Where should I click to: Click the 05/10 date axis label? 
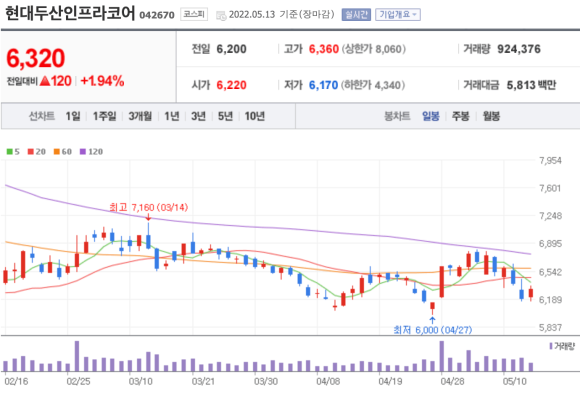pyautogui.click(x=515, y=381)
